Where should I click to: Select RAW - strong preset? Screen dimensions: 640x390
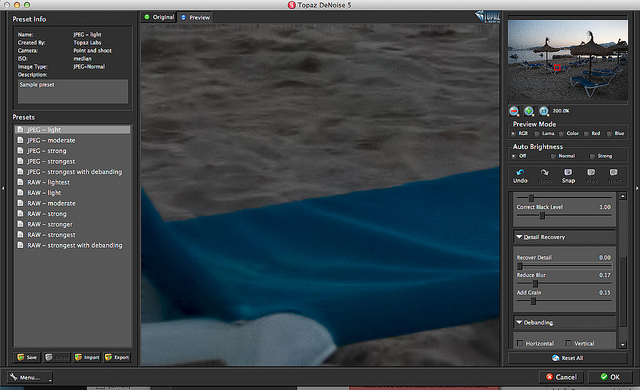[73, 214]
